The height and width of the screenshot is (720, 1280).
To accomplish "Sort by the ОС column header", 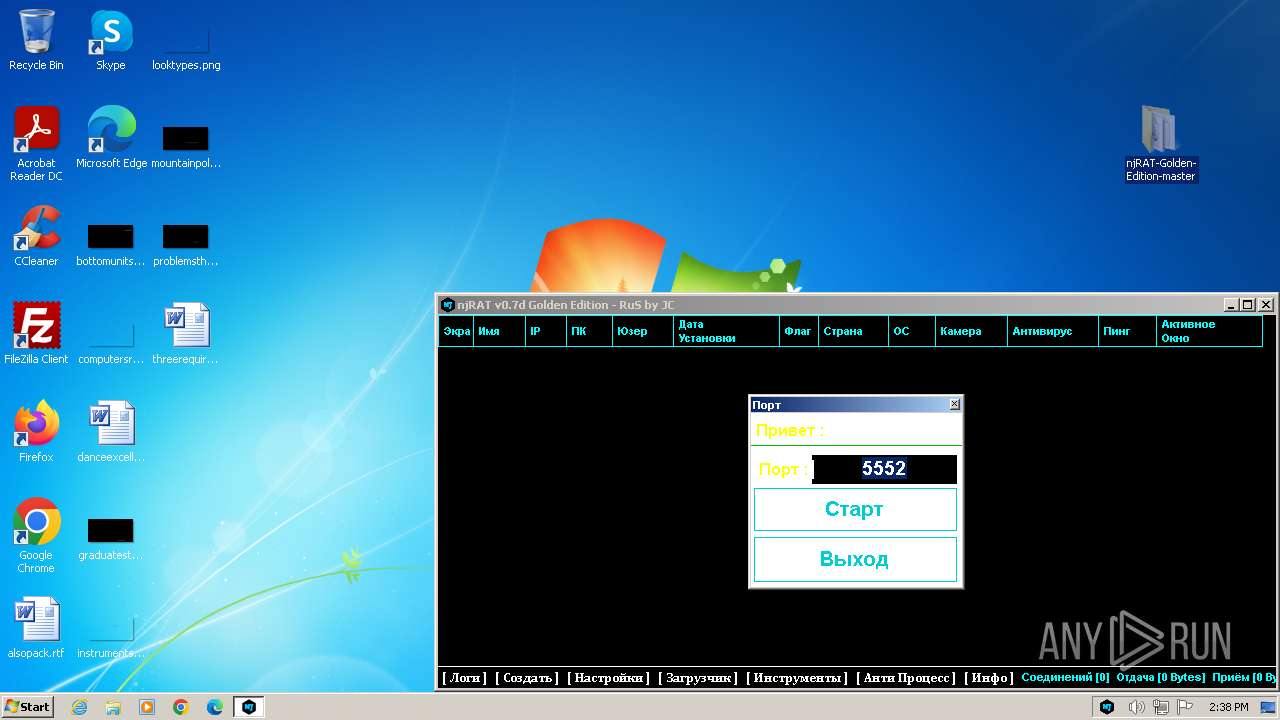I will (x=912, y=331).
